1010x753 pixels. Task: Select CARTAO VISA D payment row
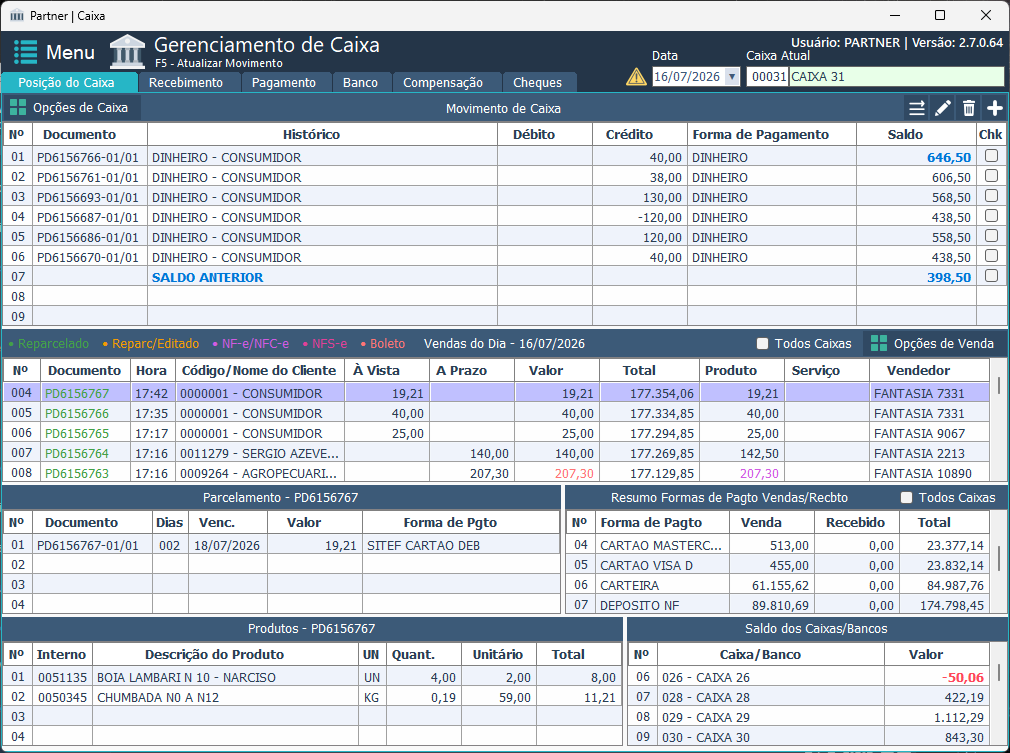point(778,565)
